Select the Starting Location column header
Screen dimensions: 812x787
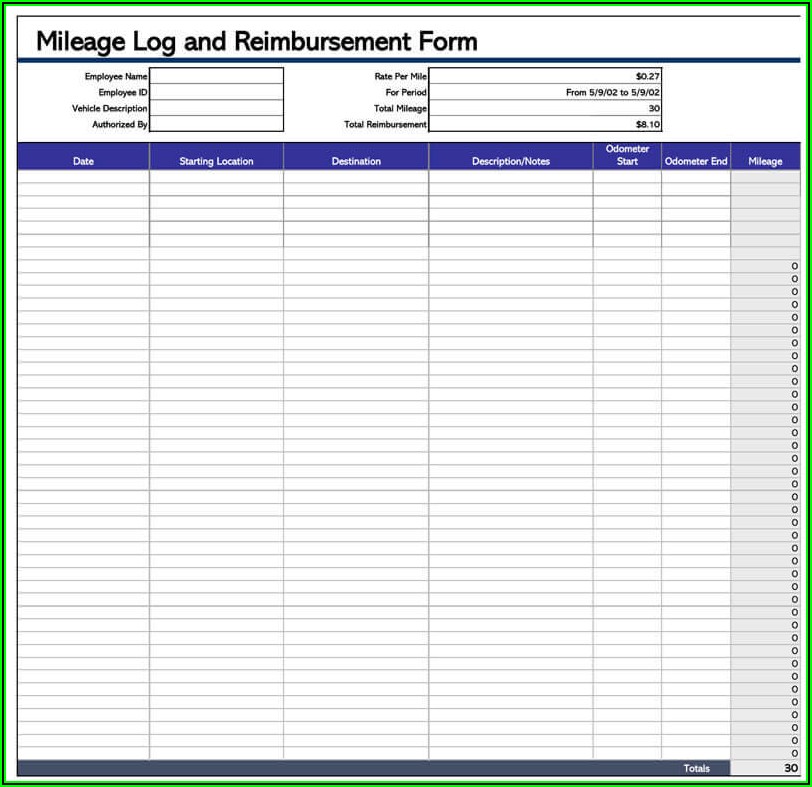[216, 161]
